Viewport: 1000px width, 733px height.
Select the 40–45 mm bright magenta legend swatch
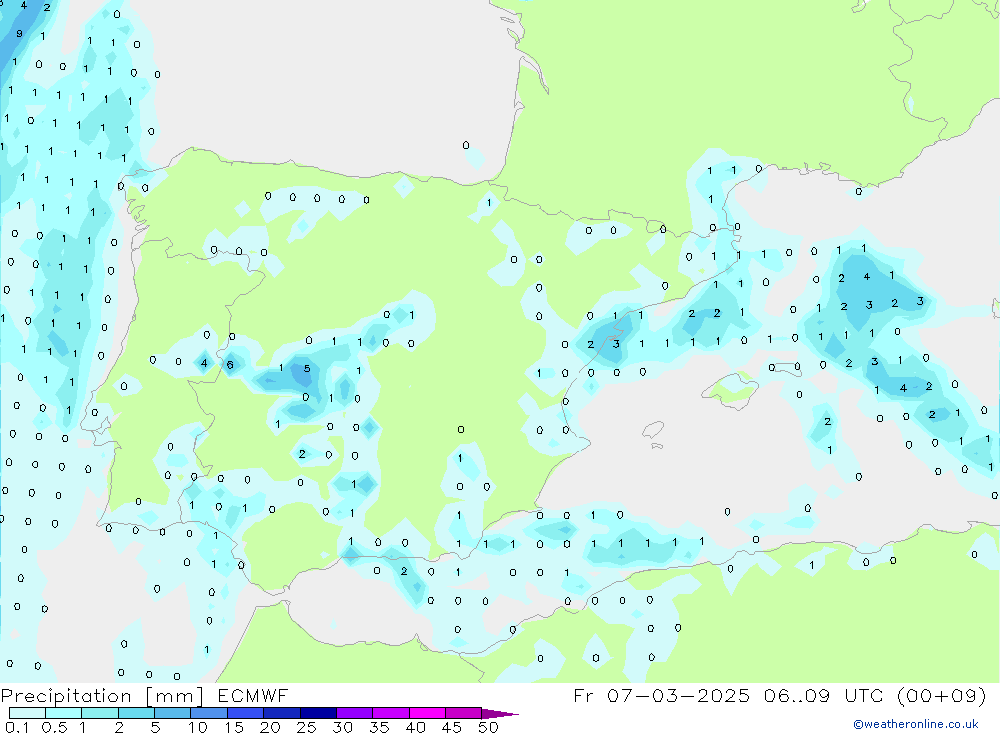pos(427,713)
